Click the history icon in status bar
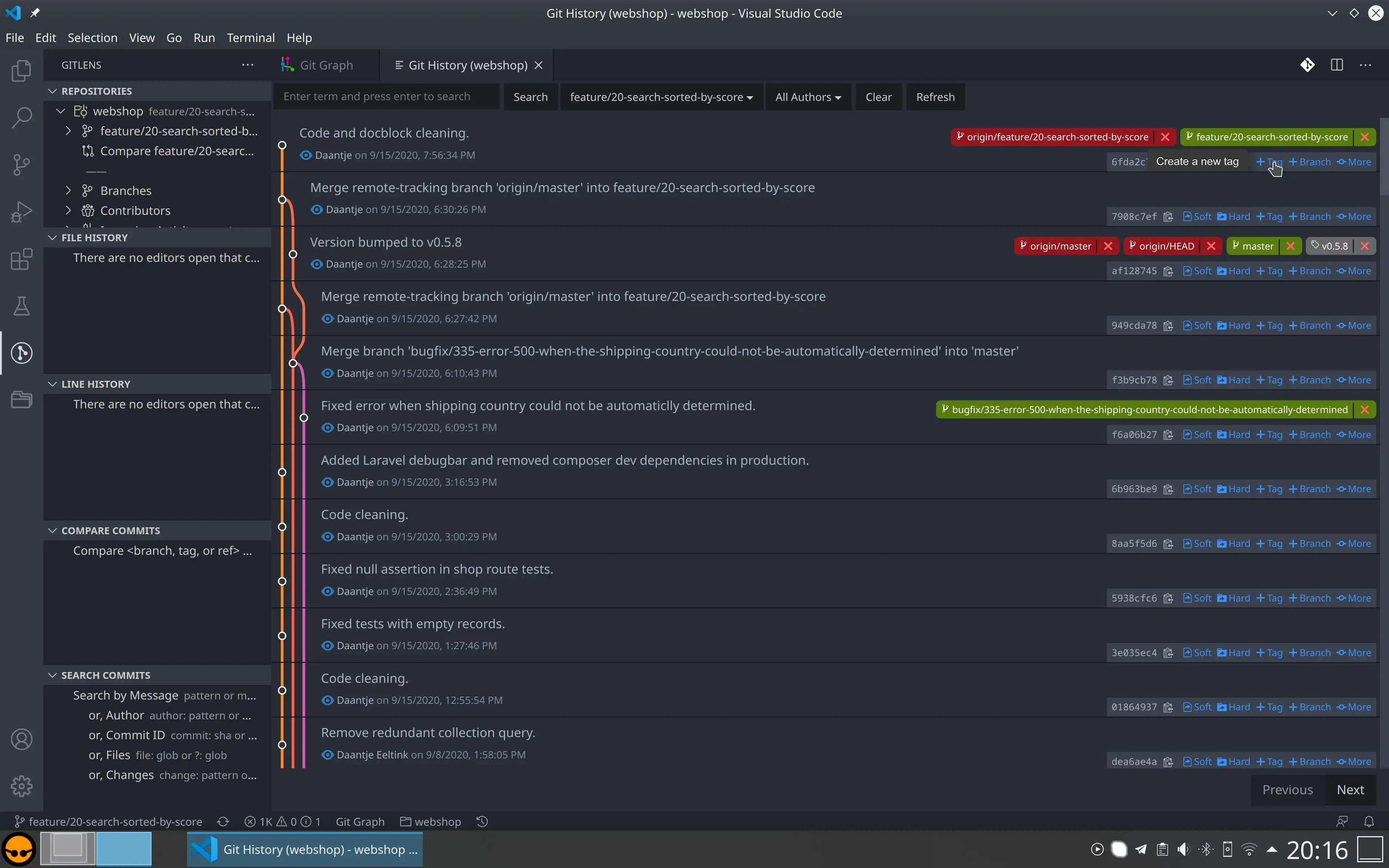Viewport: 1389px width, 868px height. 482,821
